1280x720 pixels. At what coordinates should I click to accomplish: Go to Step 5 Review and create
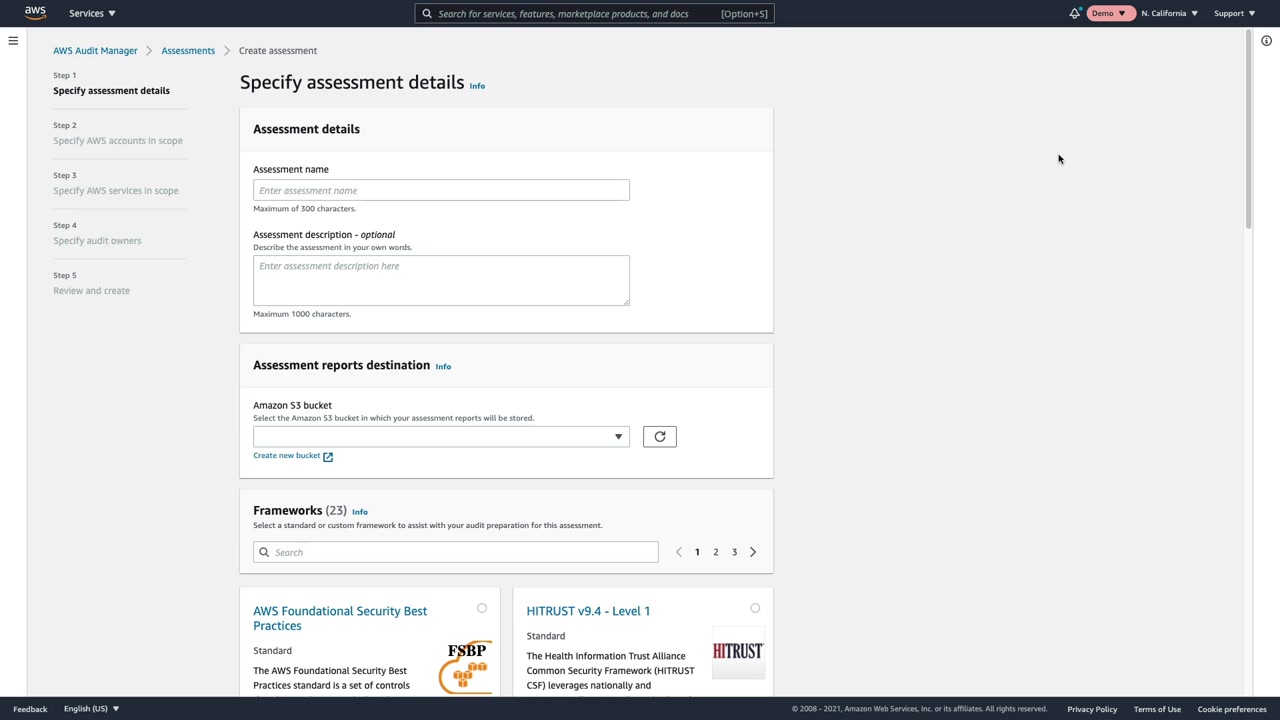91,291
